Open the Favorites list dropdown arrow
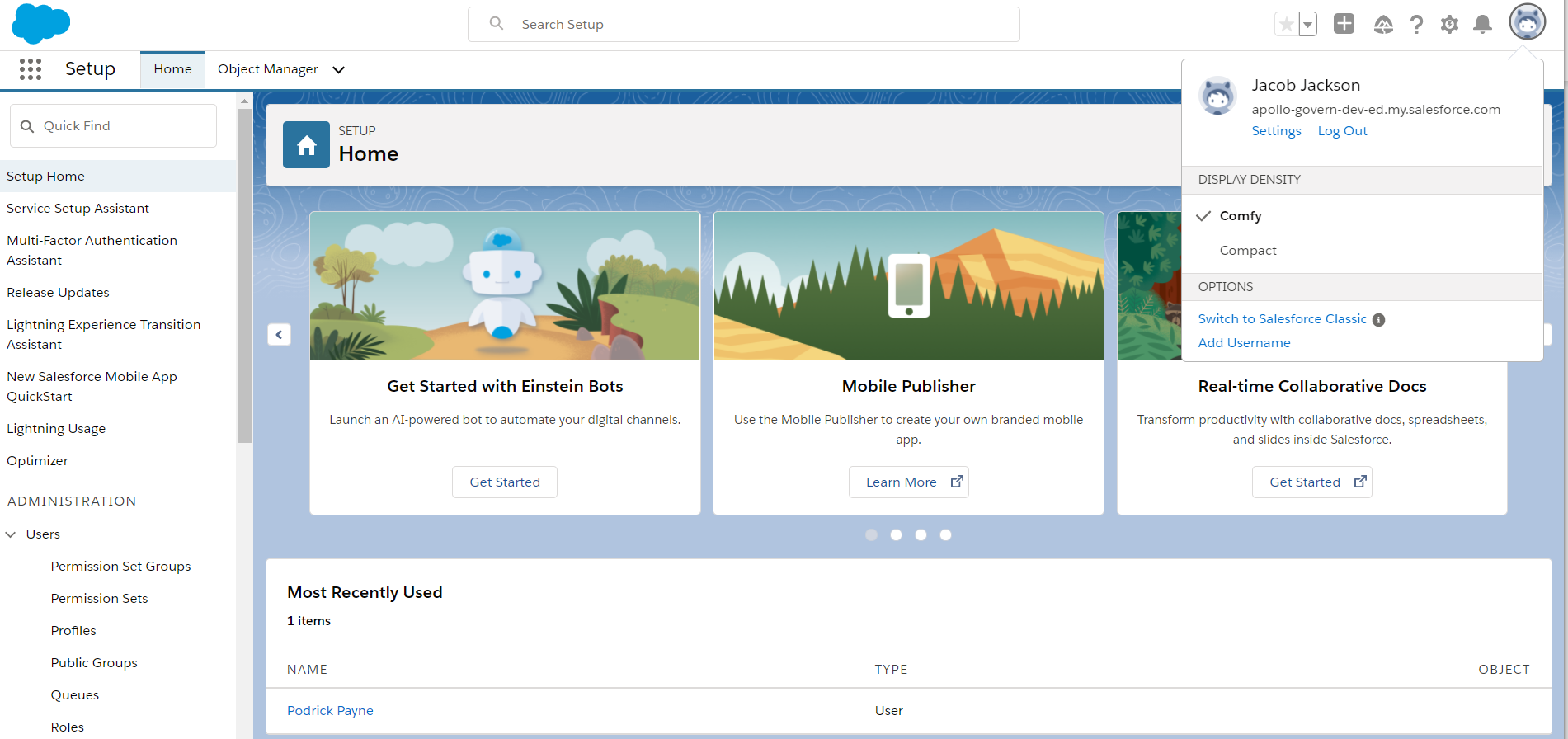 coord(1307,25)
